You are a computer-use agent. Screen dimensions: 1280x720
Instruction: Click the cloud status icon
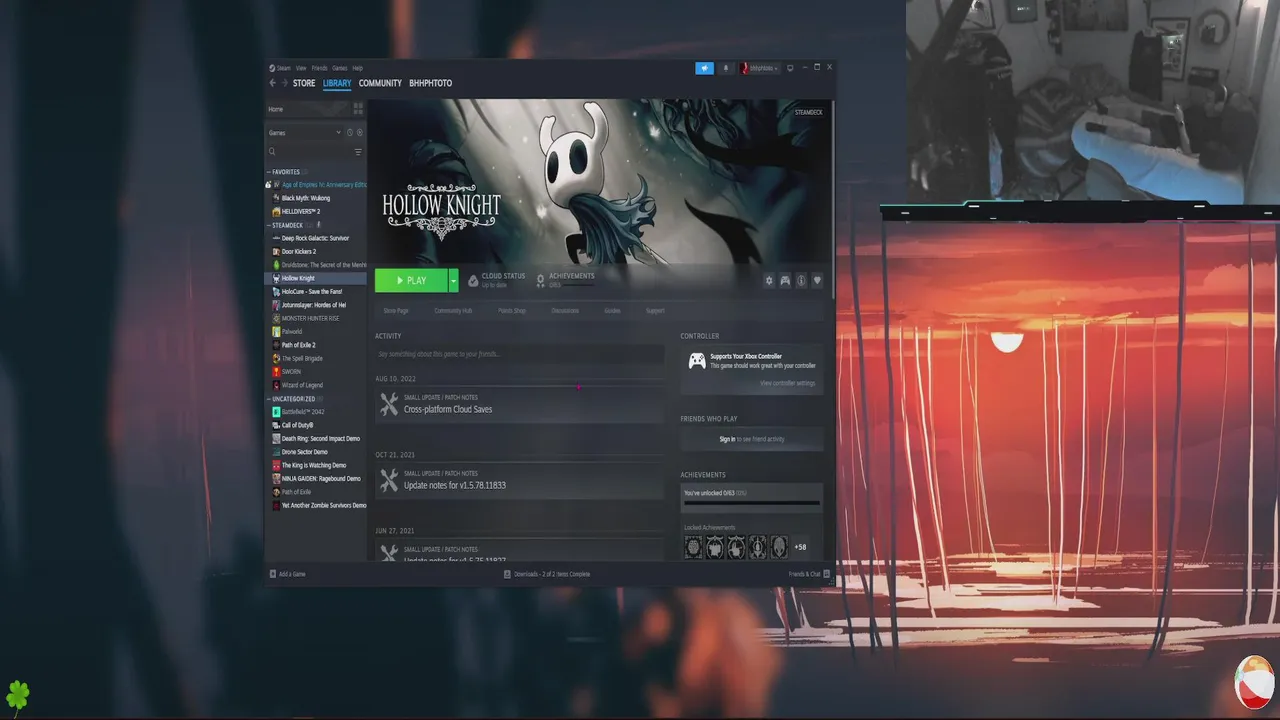click(x=473, y=281)
